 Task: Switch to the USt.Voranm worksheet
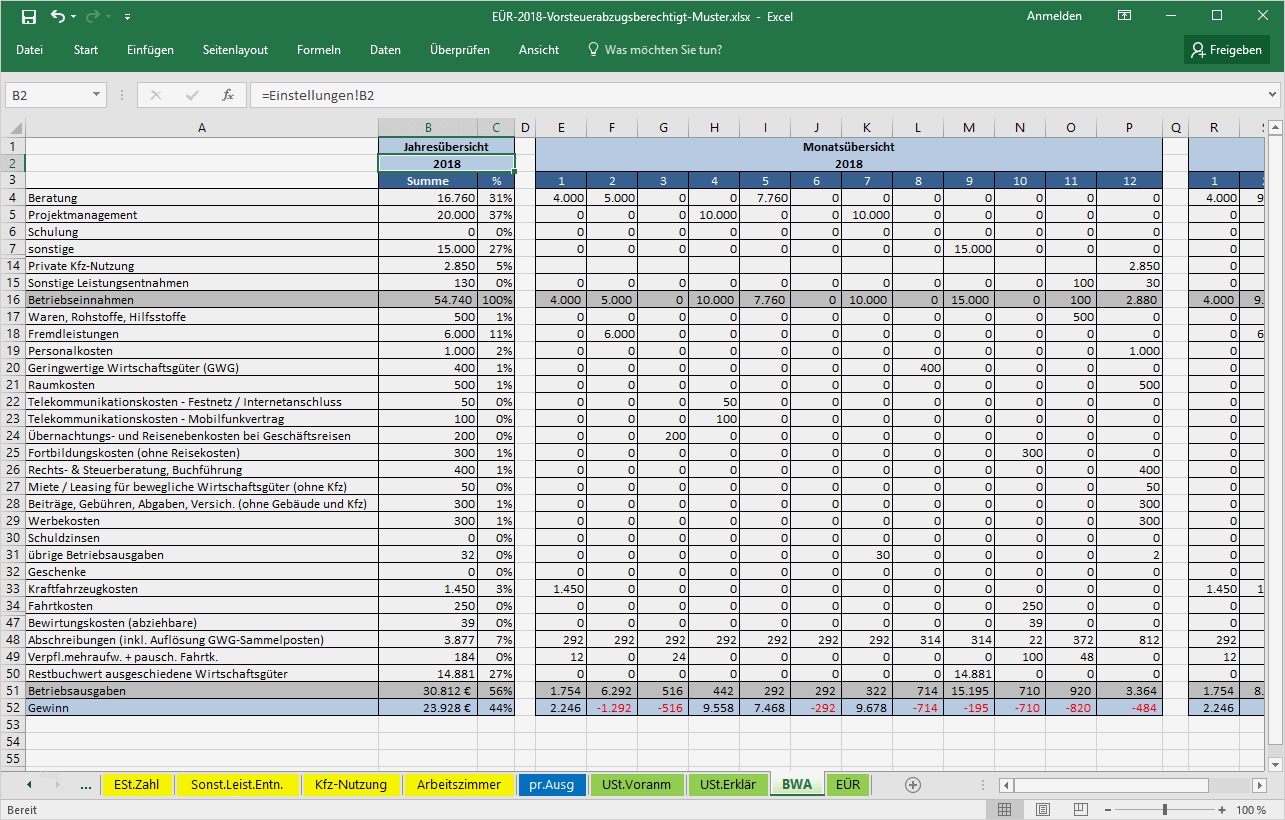[x=637, y=785]
